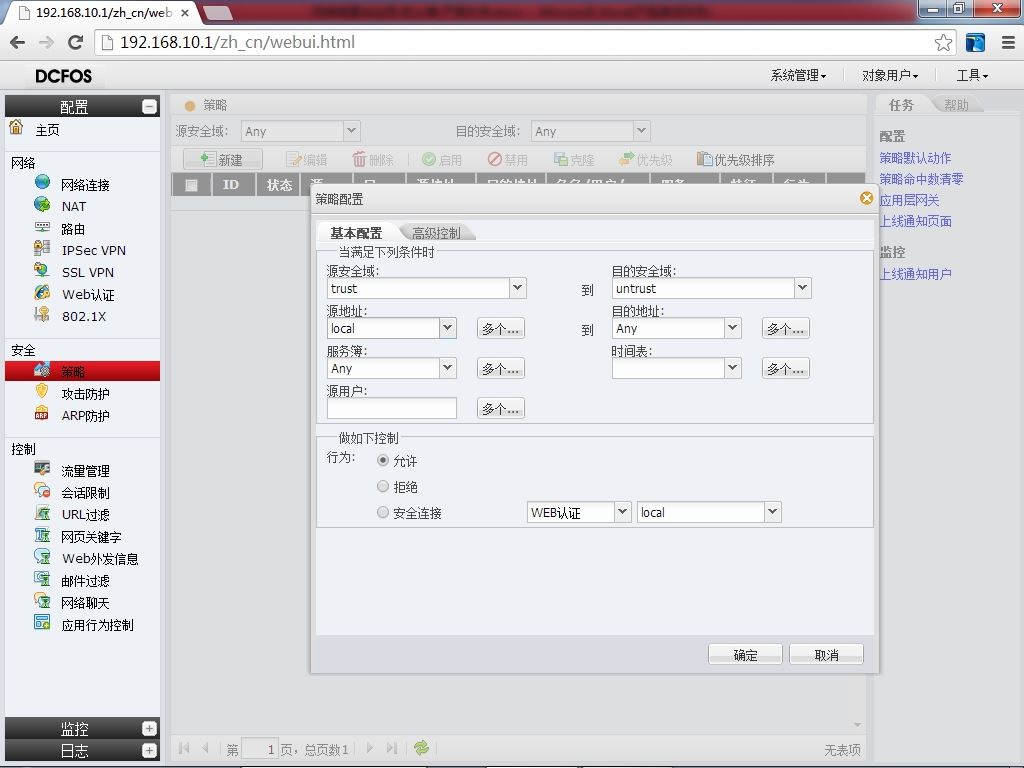Image resolution: width=1024 pixels, height=768 pixels.
Task: Click the 802.1X key icon
Action: (42, 314)
